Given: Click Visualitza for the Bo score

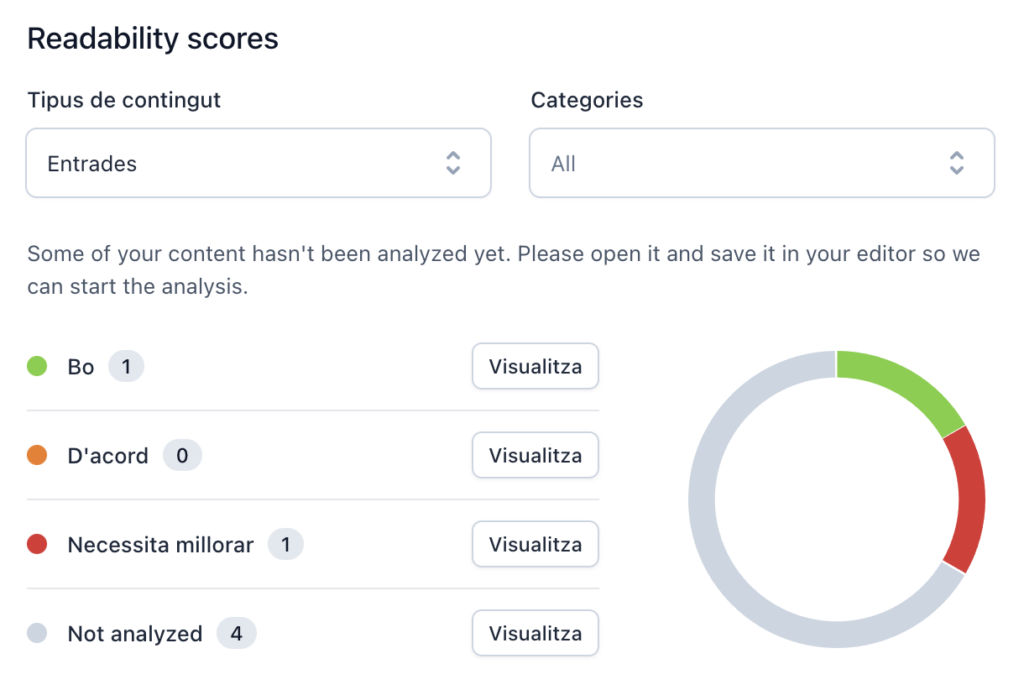Looking at the screenshot, I should click(535, 367).
